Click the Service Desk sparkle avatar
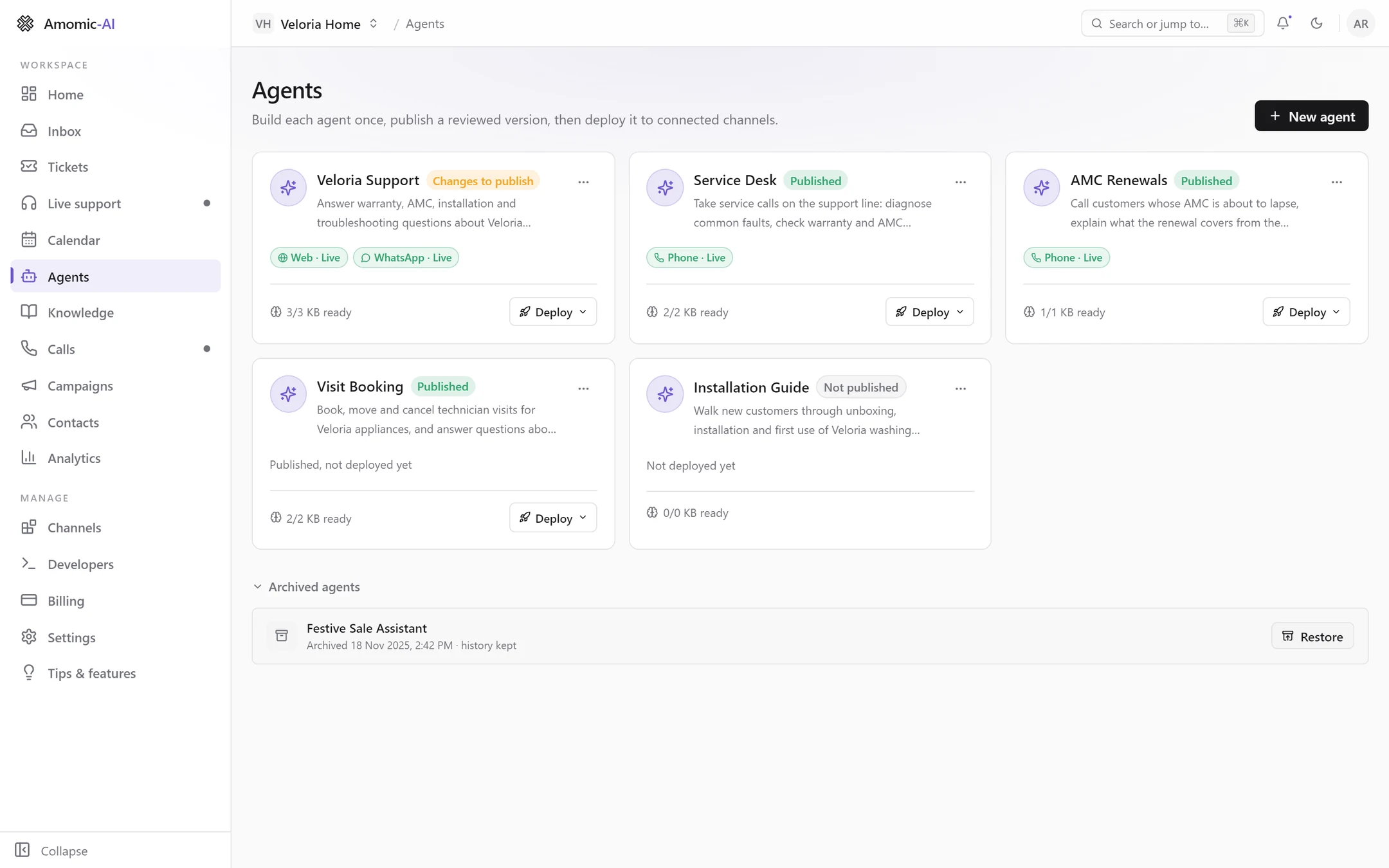The image size is (1389, 868). pyautogui.click(x=665, y=188)
